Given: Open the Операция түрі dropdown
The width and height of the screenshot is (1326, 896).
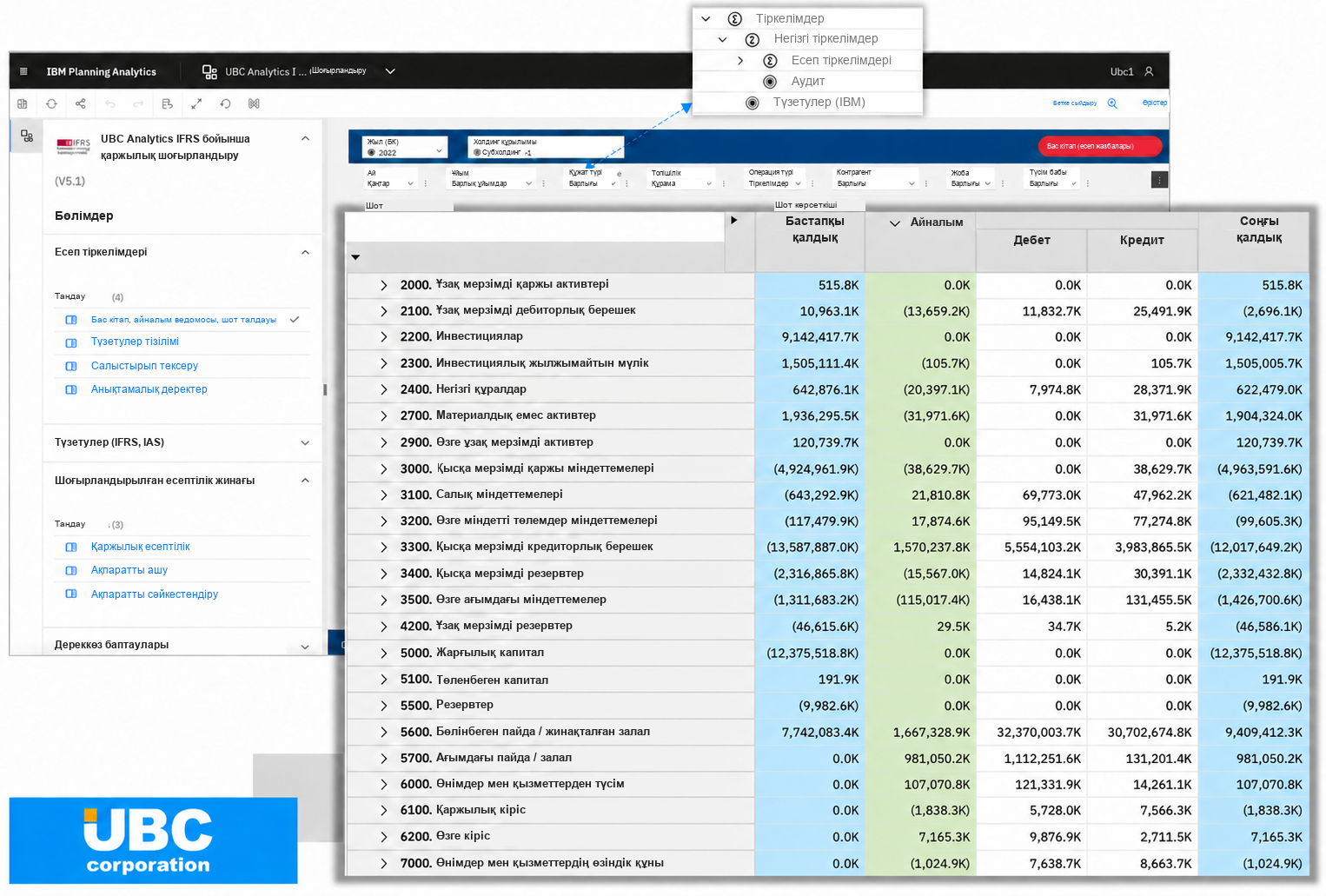Looking at the screenshot, I should [x=775, y=178].
